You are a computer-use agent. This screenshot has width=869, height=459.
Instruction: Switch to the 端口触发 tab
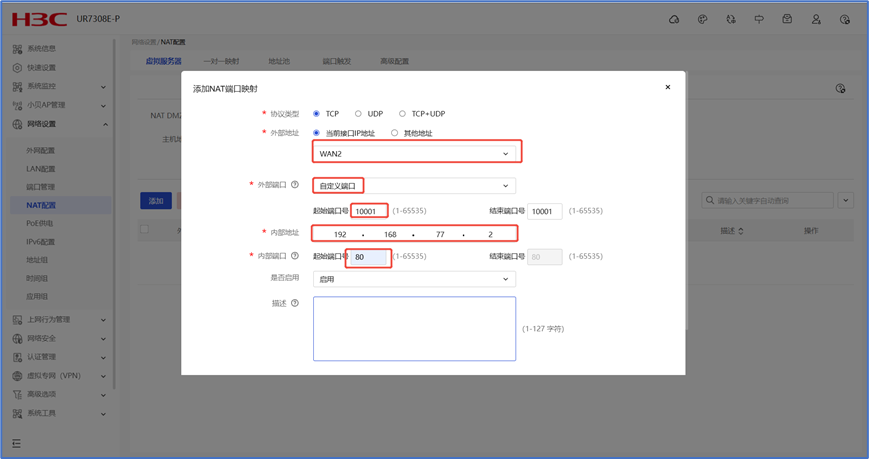(x=336, y=62)
